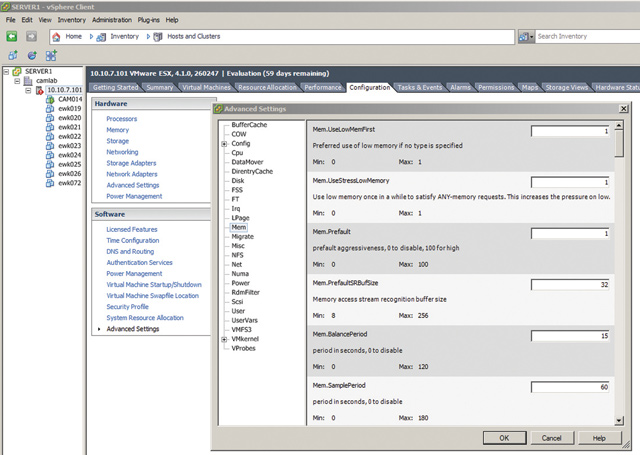The image size is (640, 455).
Task: Expand the VMkernel node in settings tree
Action: click(x=224, y=339)
